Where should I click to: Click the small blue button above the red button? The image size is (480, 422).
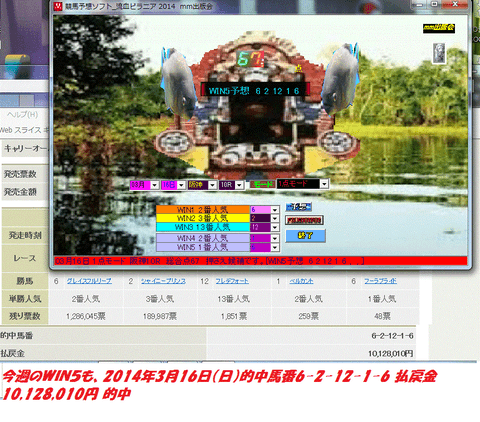coord(298,207)
